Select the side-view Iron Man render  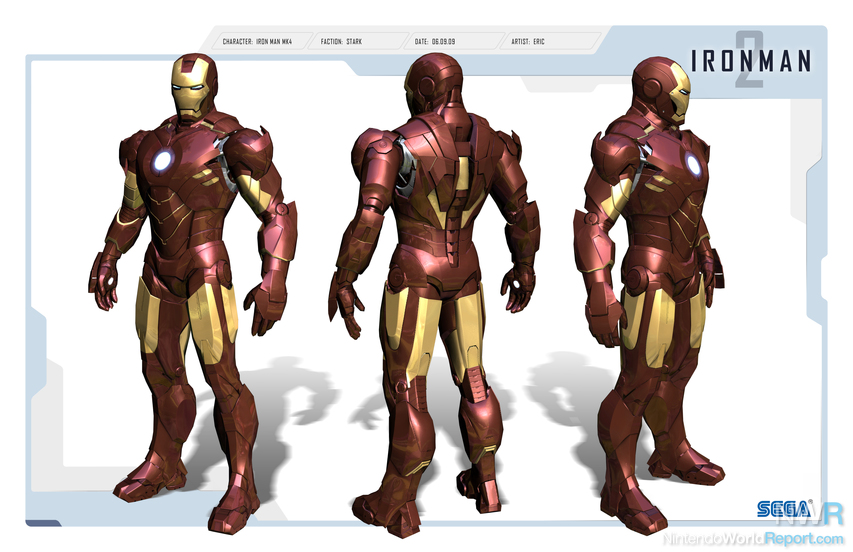coord(649,295)
